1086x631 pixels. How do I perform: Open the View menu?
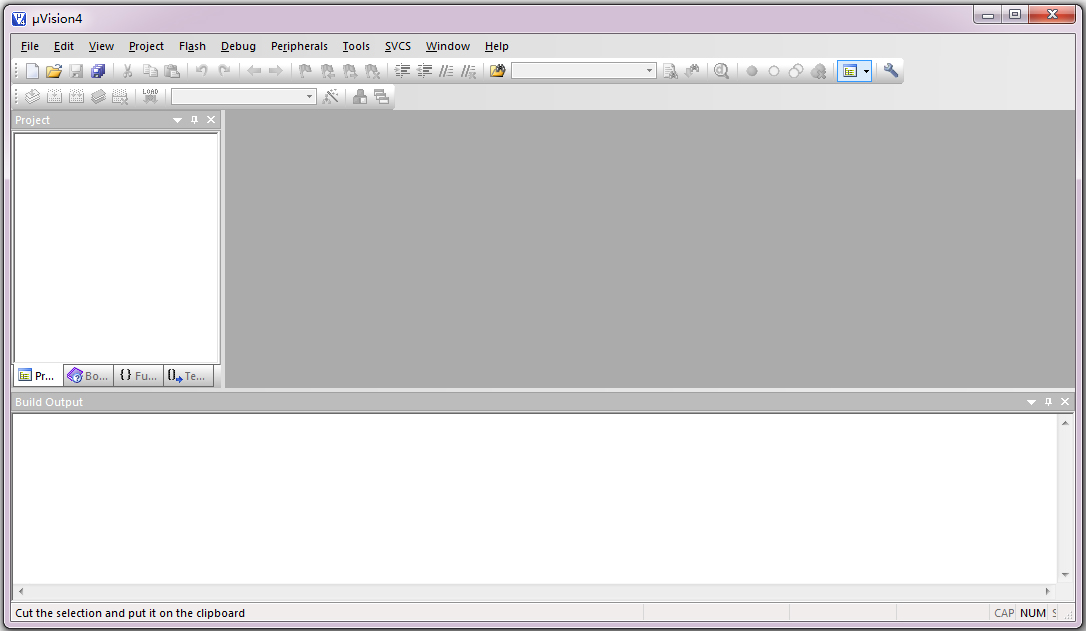[101, 46]
